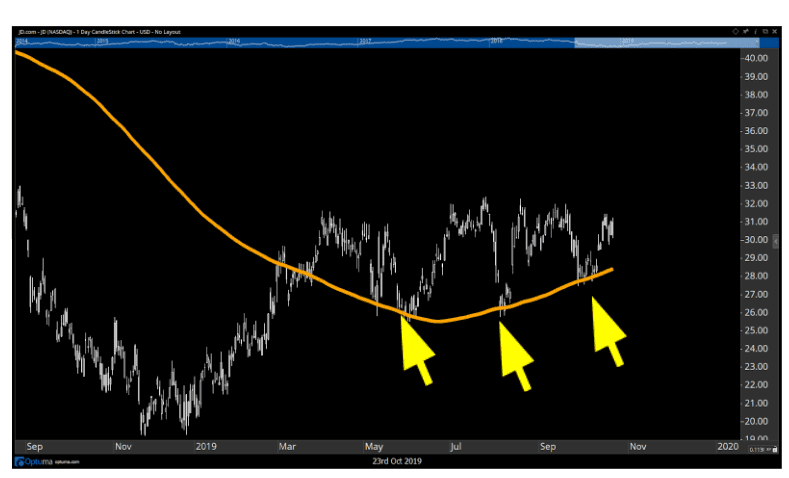Click the 2016 marker in overview timeline
The width and height of the screenshot is (789, 478).
[234, 41]
